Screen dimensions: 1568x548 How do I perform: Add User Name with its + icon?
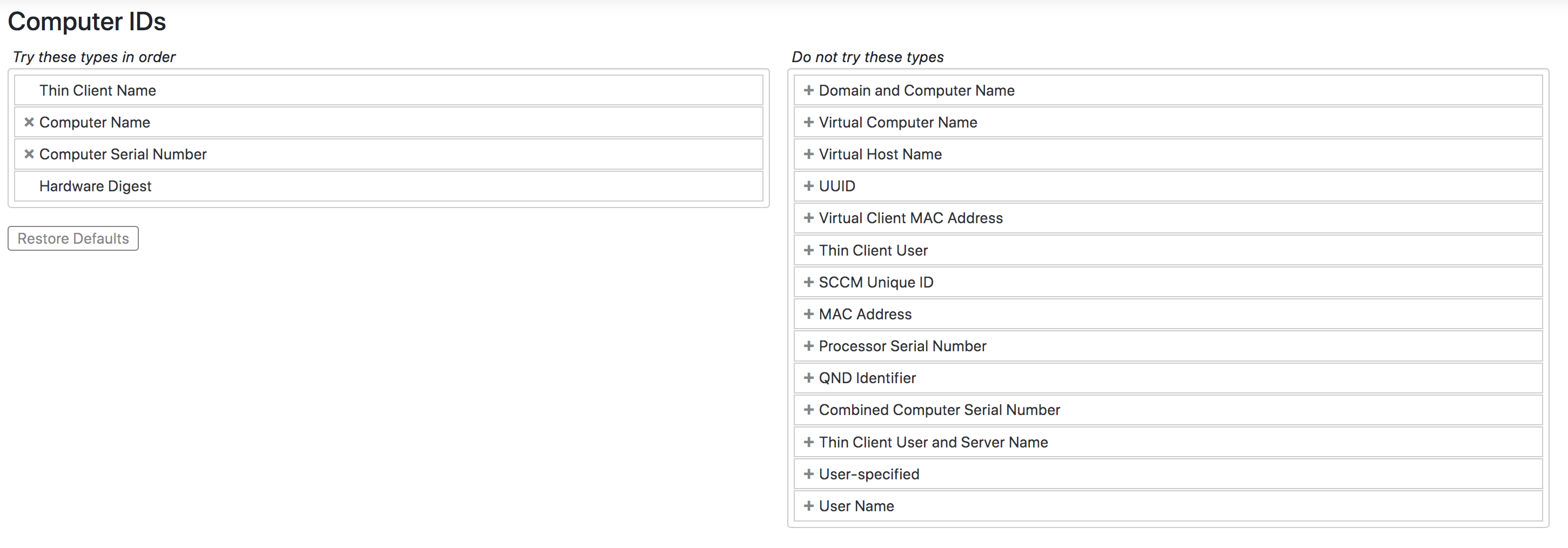[808, 505]
